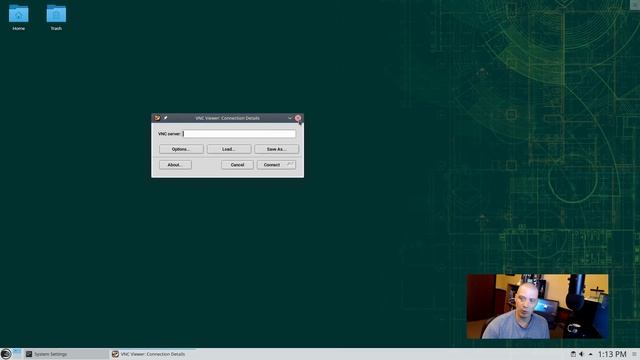Image resolution: width=640 pixels, height=360 pixels.
Task: Expand hidden system tray icons
Action: click(590, 354)
